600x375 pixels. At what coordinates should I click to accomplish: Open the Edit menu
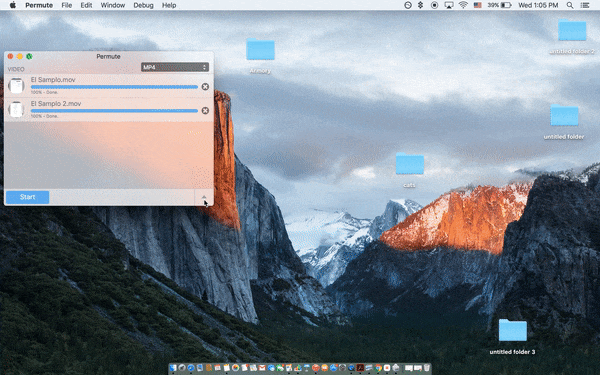pyautogui.click(x=86, y=5)
